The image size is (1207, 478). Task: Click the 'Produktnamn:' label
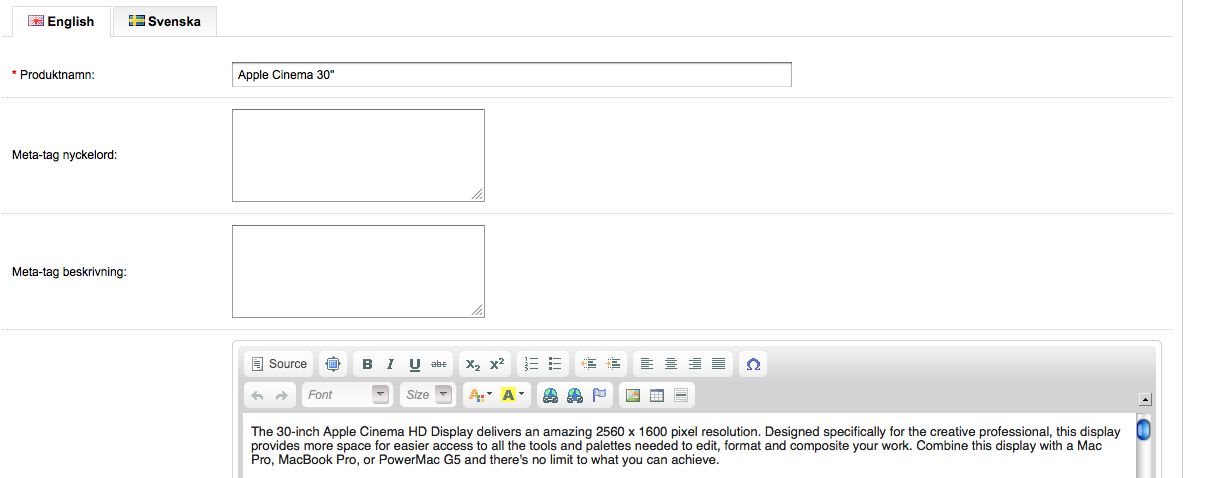[x=58, y=75]
